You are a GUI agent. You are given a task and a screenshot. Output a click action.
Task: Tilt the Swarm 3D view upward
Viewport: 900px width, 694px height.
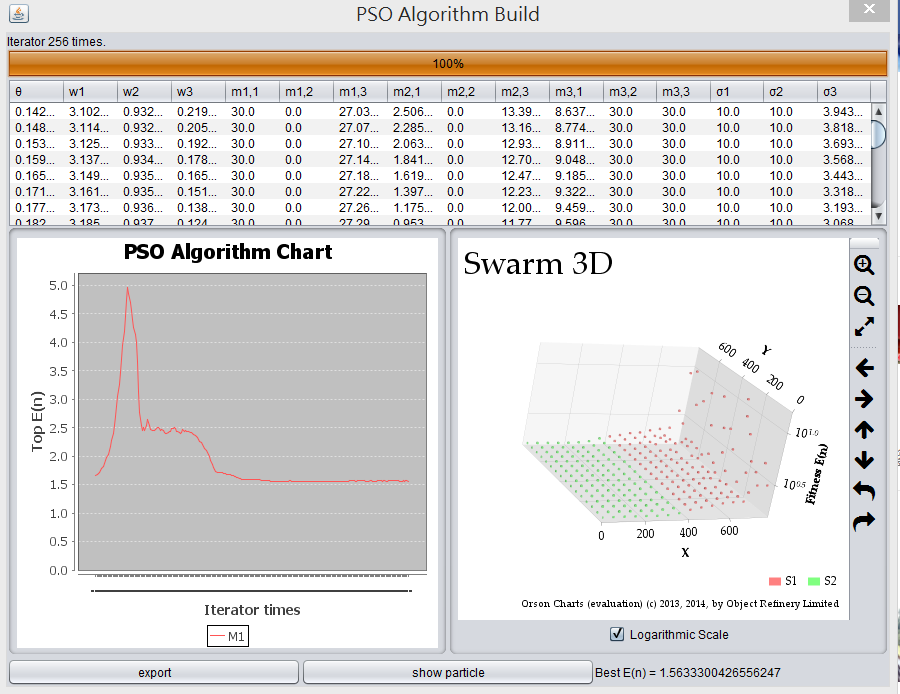(x=863, y=429)
